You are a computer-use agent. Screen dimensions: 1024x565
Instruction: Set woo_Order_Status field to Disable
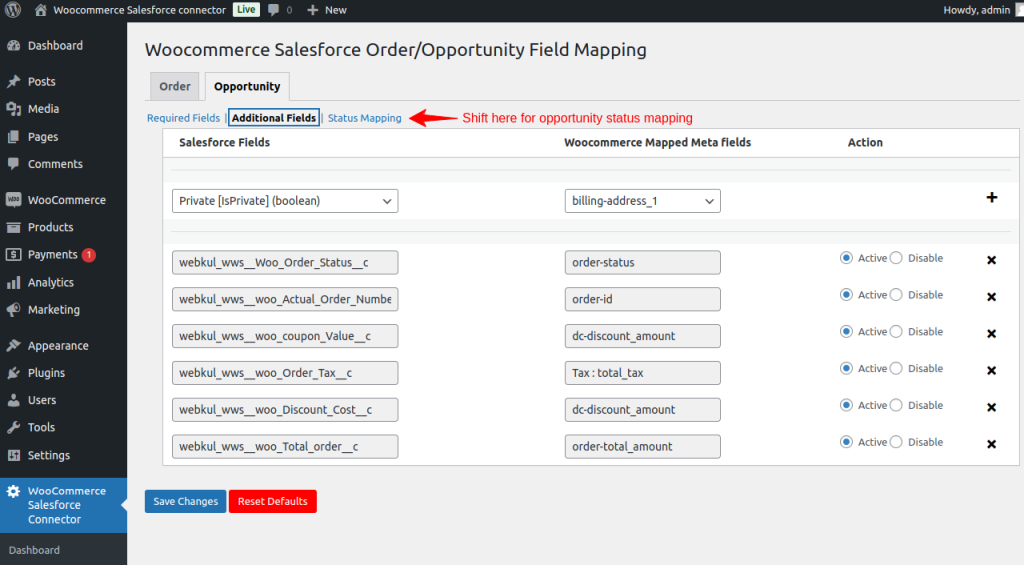pos(896,258)
